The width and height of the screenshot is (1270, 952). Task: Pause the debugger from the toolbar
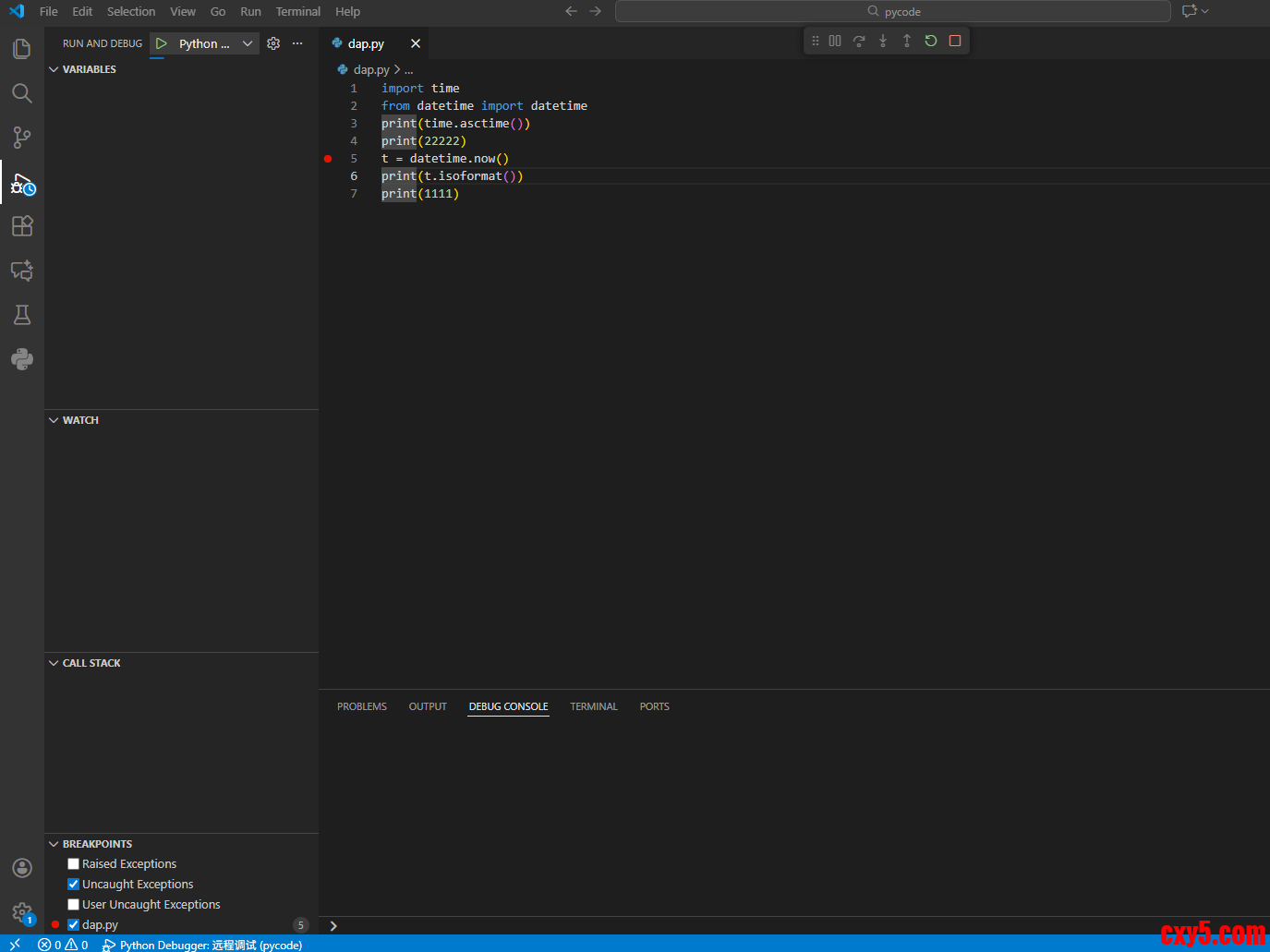(835, 41)
